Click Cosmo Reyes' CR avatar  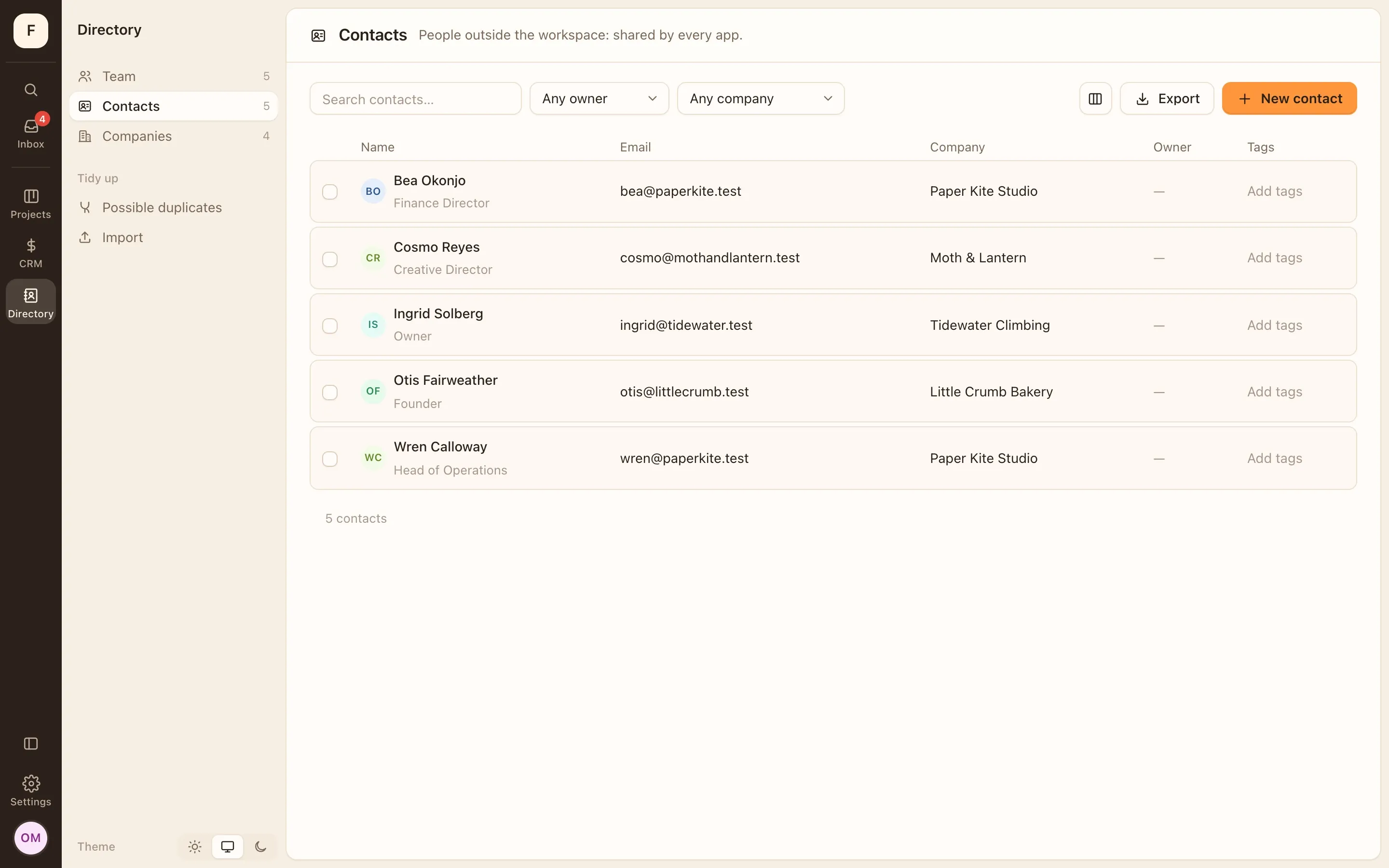click(372, 258)
